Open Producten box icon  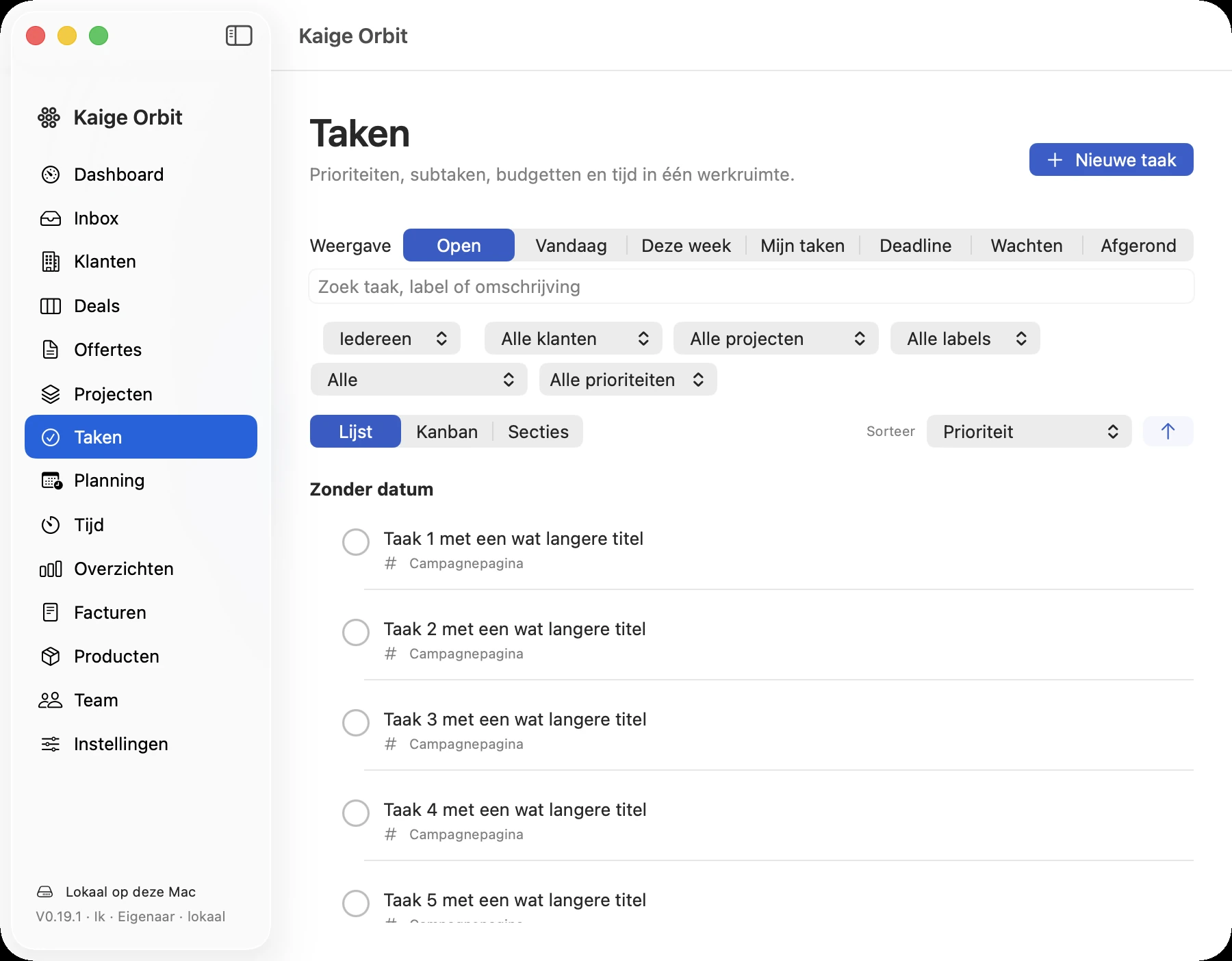coord(51,656)
